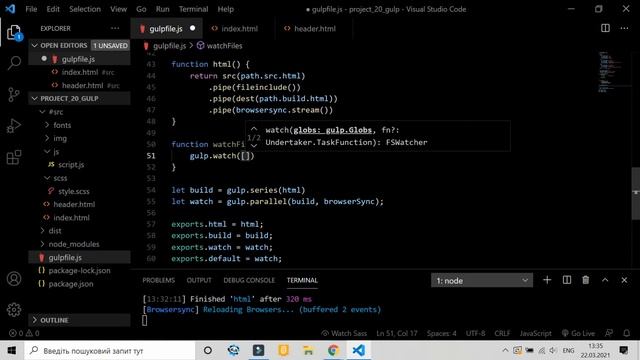Collapse the Open Editors section
The image size is (640, 360).
click(x=35, y=45)
